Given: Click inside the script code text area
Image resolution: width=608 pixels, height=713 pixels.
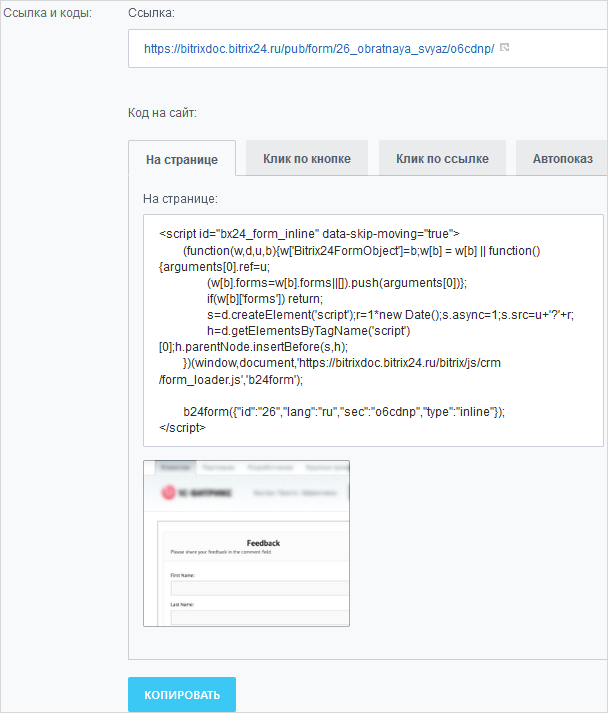Looking at the screenshot, I should tap(373, 331).
